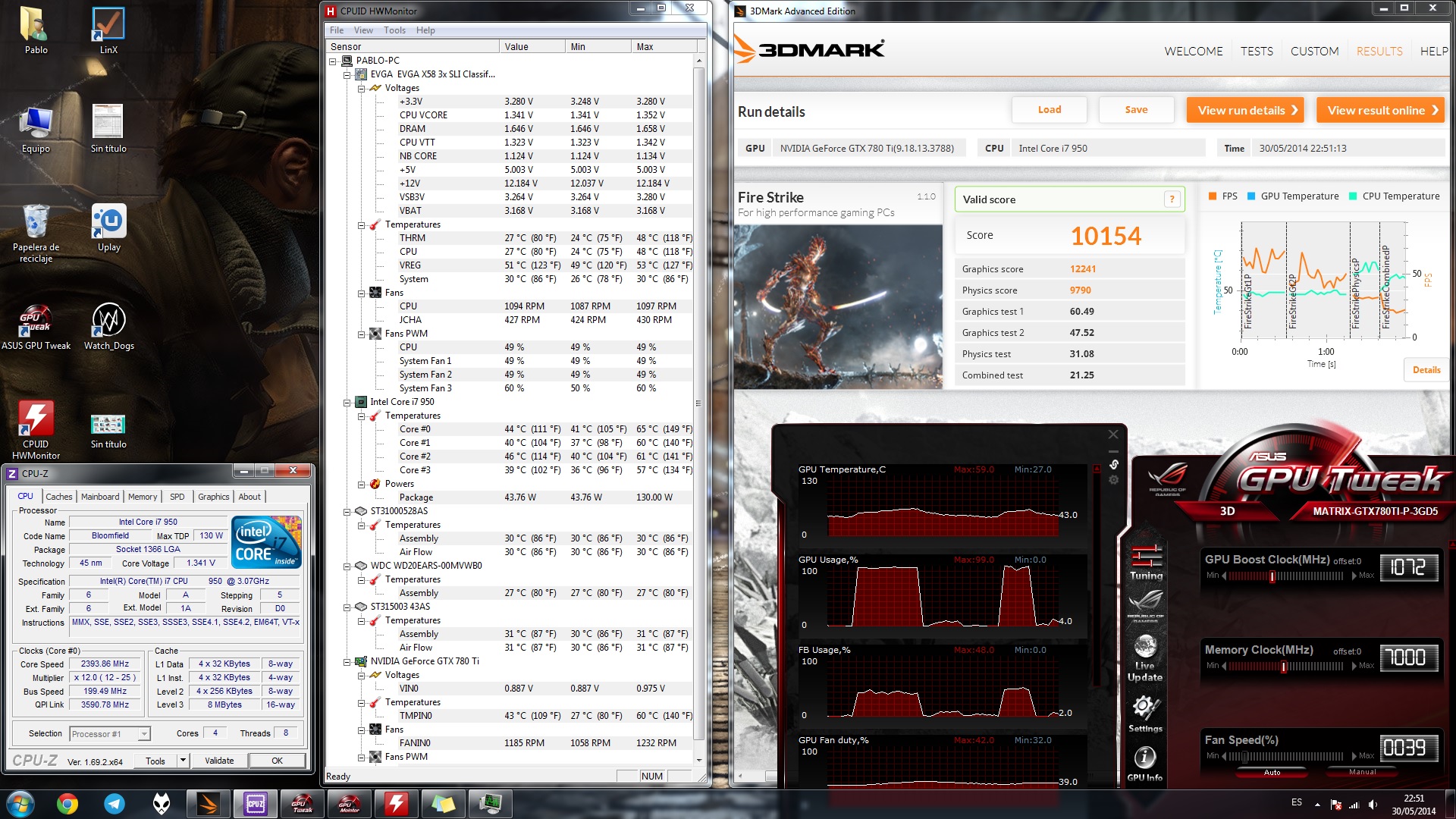Open 3DMark from the Windows taskbar

click(208, 804)
